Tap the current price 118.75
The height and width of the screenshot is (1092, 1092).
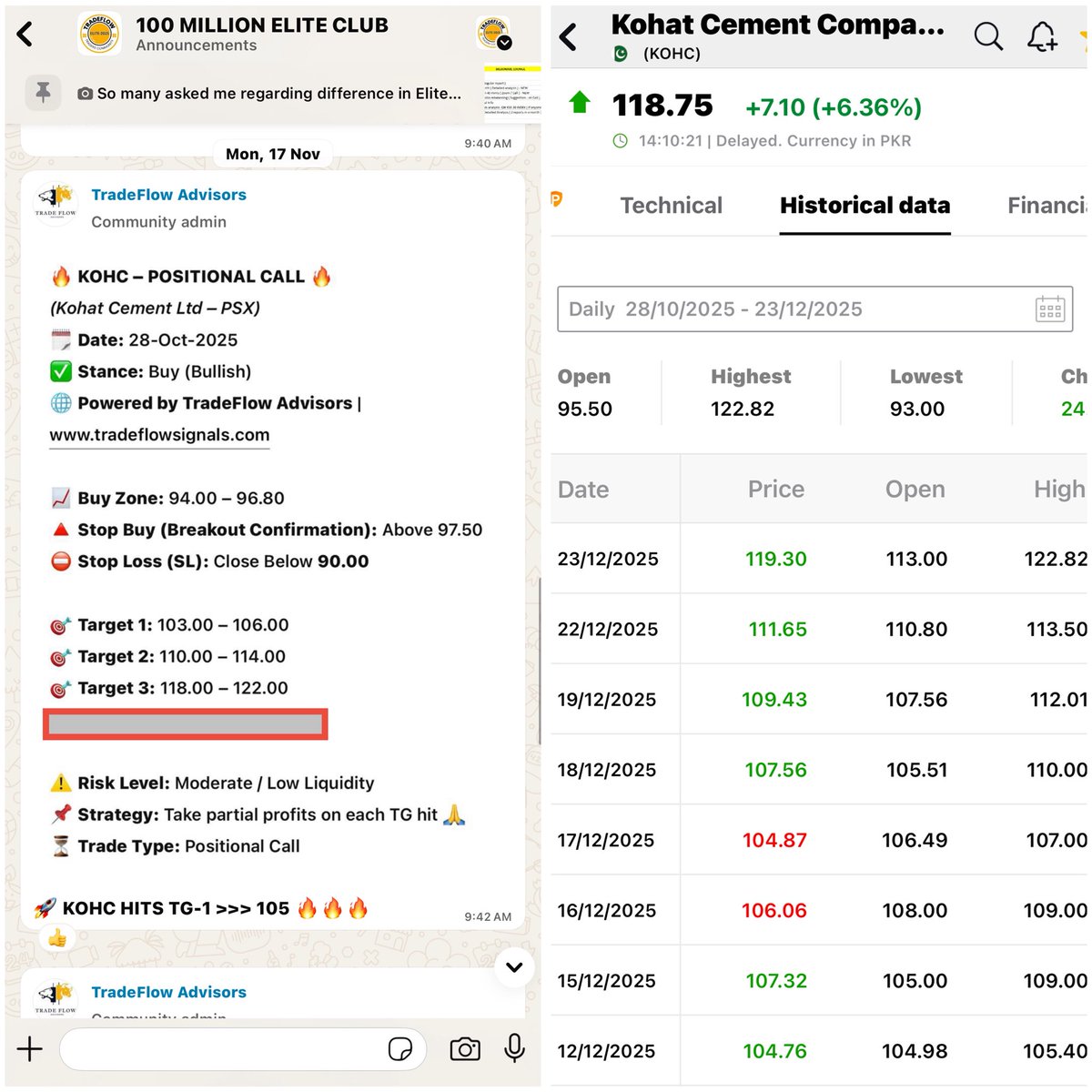662,106
